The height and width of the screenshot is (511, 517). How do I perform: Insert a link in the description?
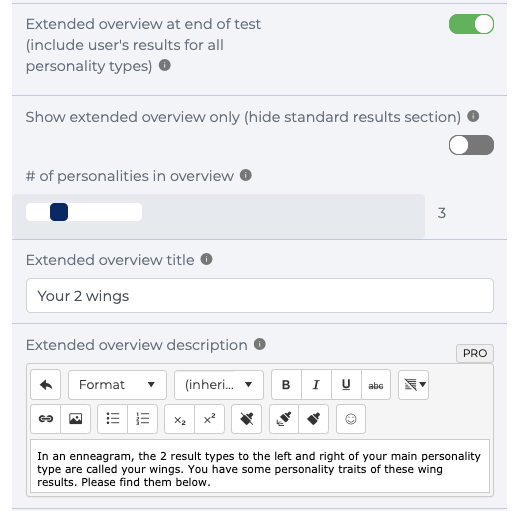[x=46, y=419]
